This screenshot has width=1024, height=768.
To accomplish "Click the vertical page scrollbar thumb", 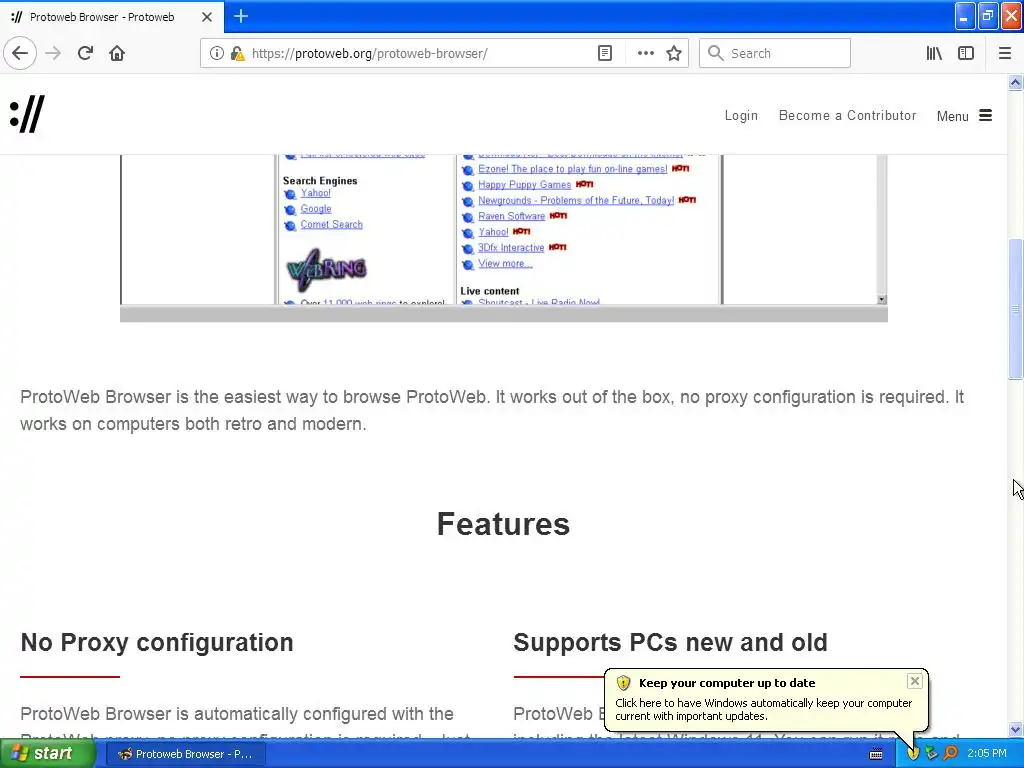I will pos(1015,309).
